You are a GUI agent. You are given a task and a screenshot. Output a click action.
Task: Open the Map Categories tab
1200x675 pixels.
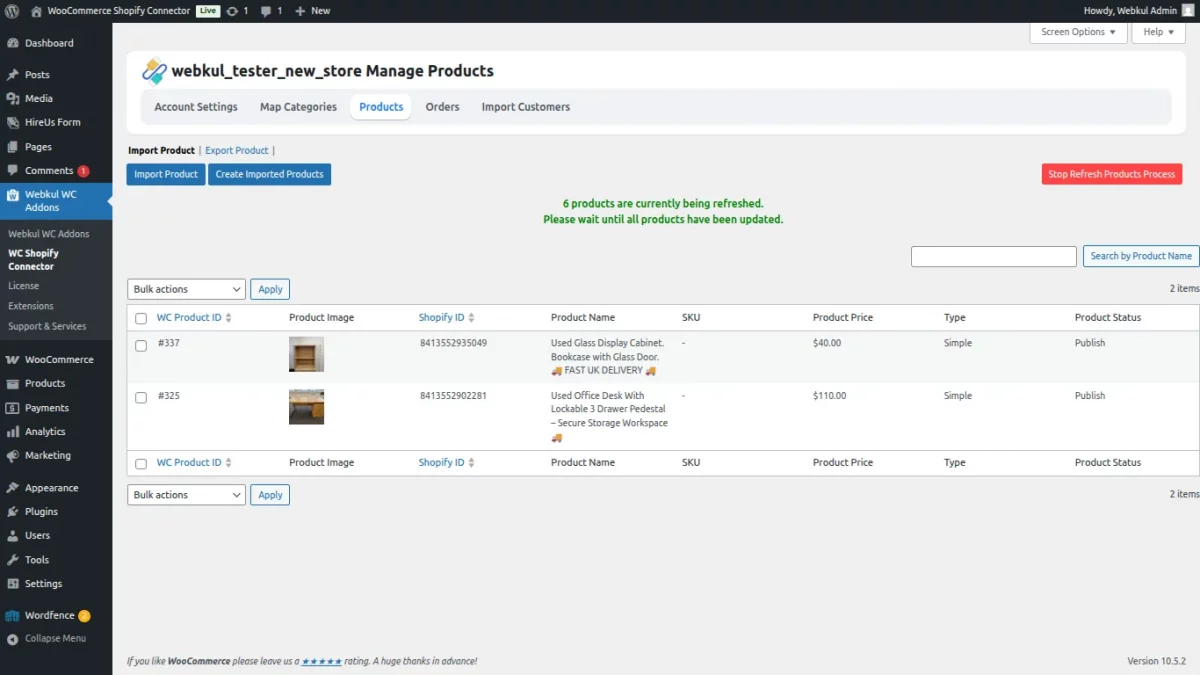(x=297, y=106)
